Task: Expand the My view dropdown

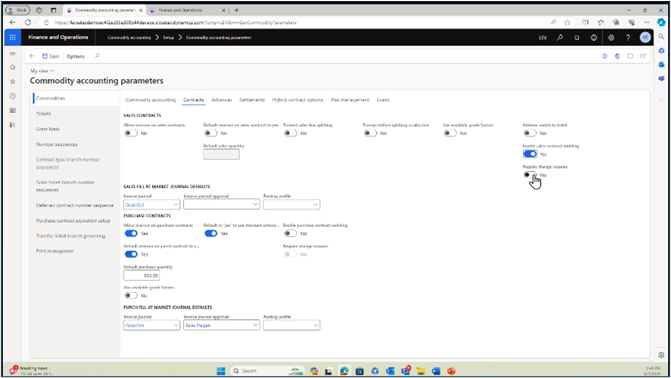Action: (42, 71)
